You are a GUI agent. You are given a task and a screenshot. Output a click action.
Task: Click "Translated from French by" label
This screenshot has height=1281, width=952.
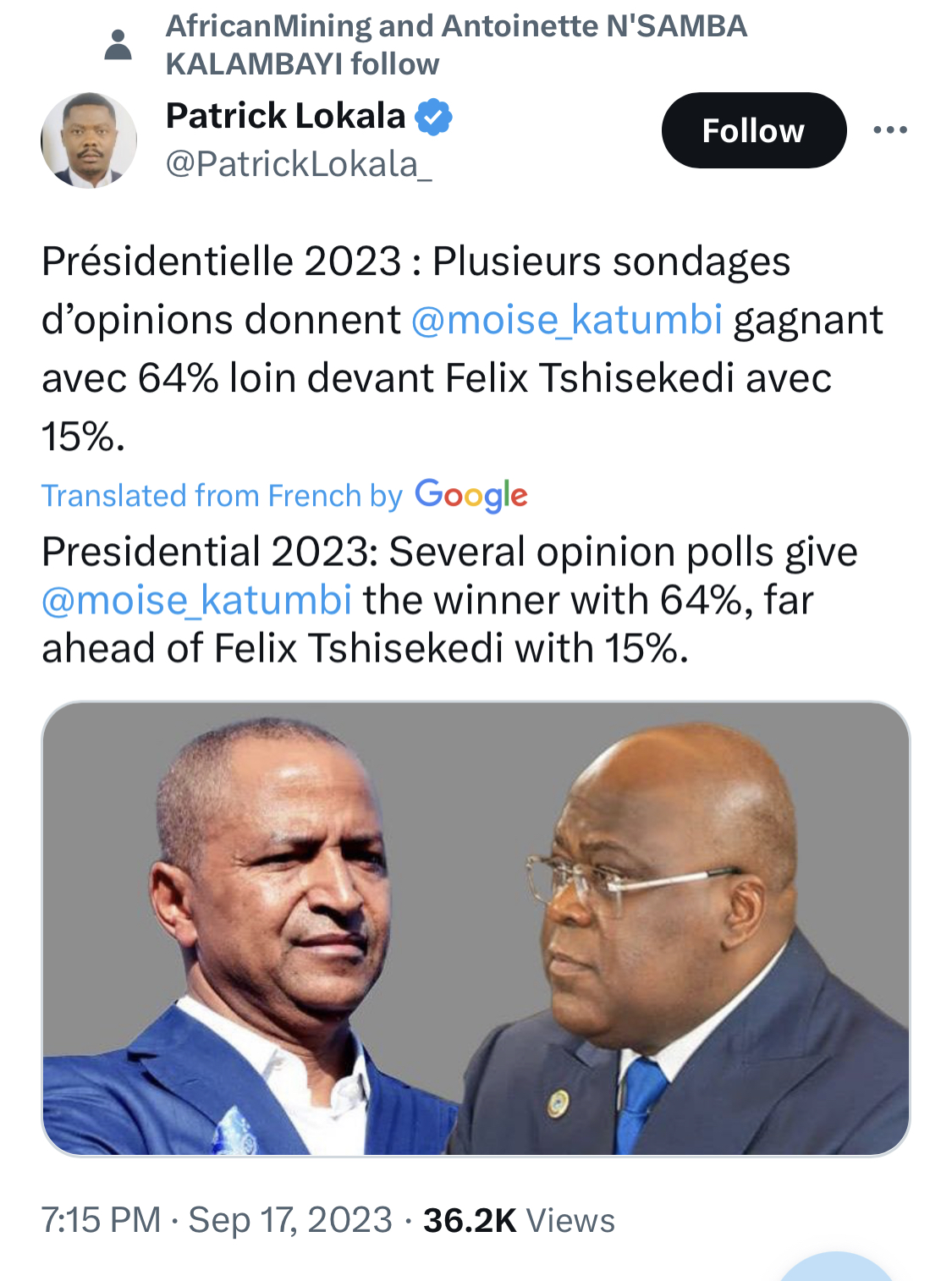[222, 496]
